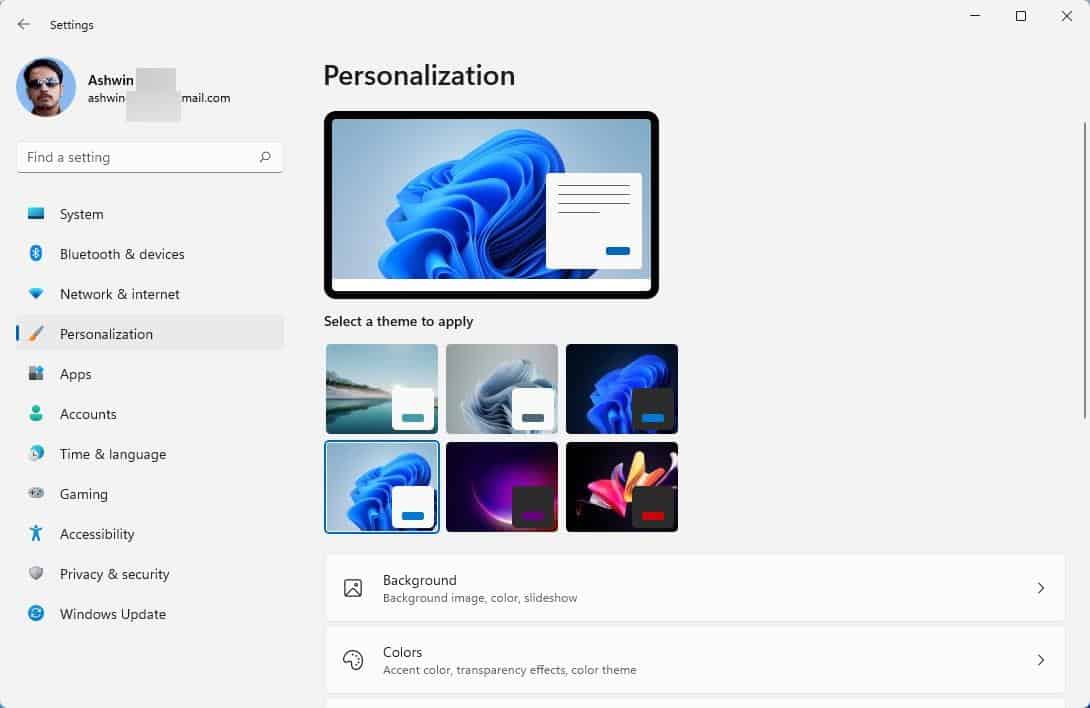Select Time & language settings
This screenshot has height=708, width=1090.
(x=112, y=453)
